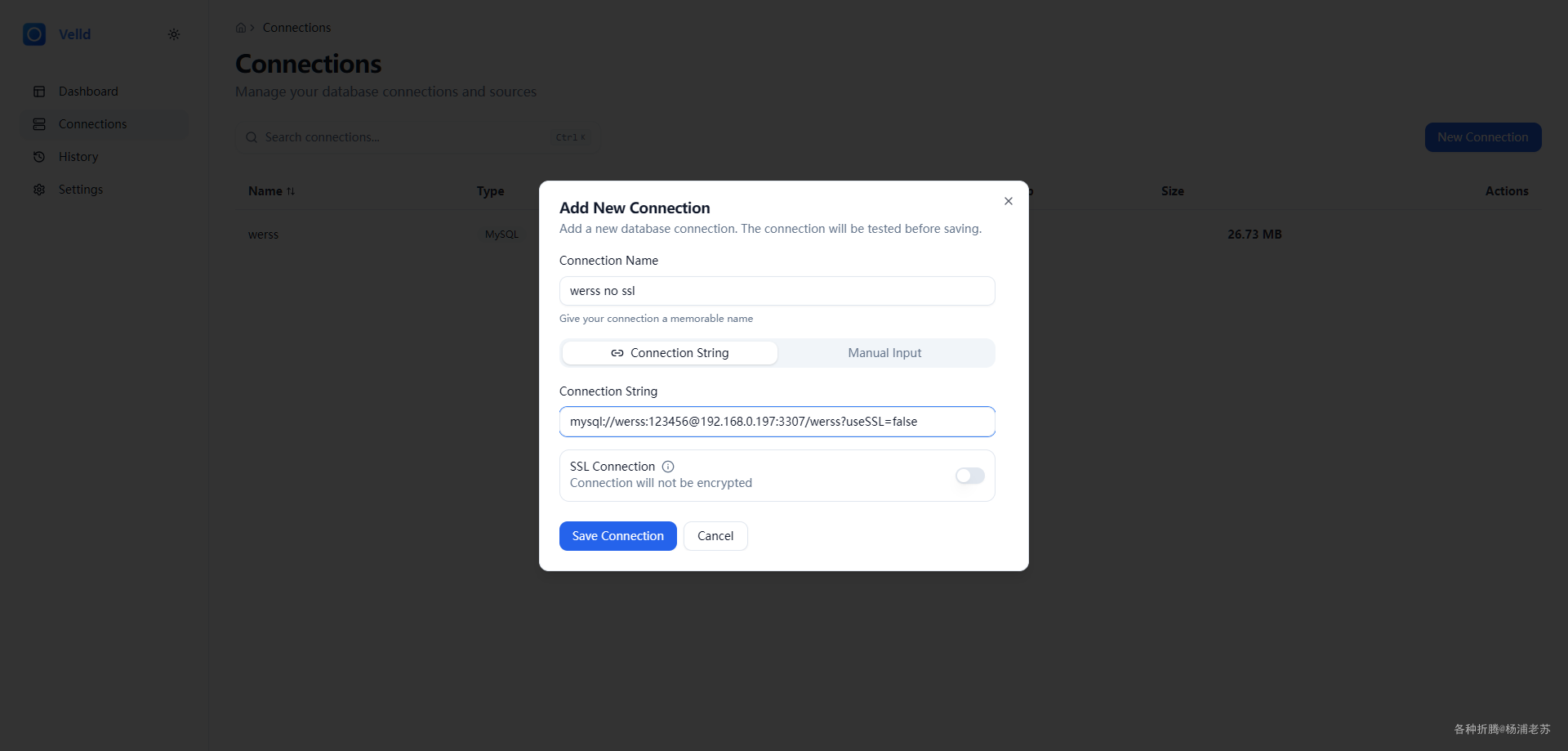Switch to the Manual Input tab
This screenshot has width=1568, height=751.
[x=884, y=353]
